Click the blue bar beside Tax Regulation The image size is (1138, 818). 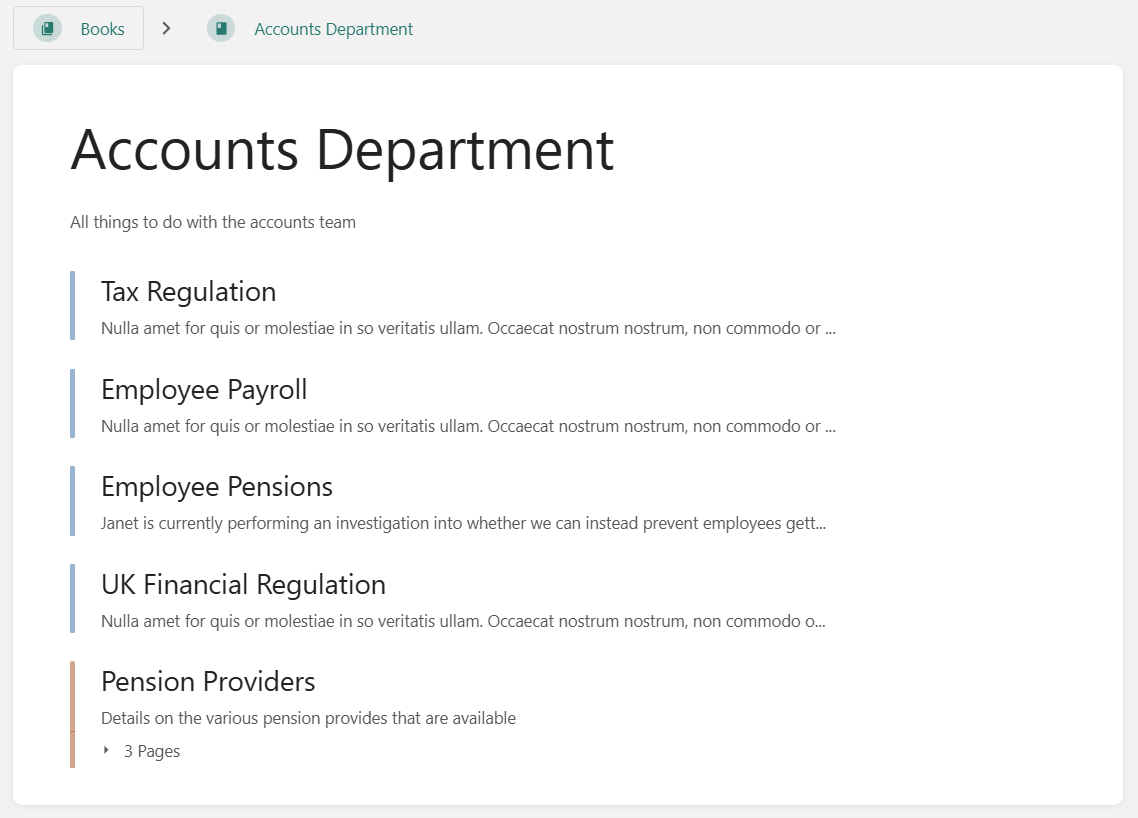[x=72, y=306]
